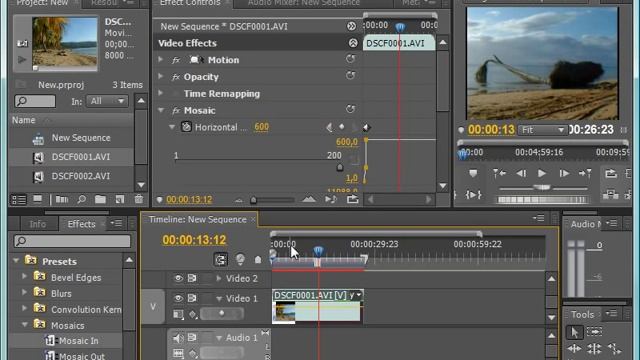The height and width of the screenshot is (360, 640).
Task: Toggle sync lock on Video 2
Action: tap(192, 278)
